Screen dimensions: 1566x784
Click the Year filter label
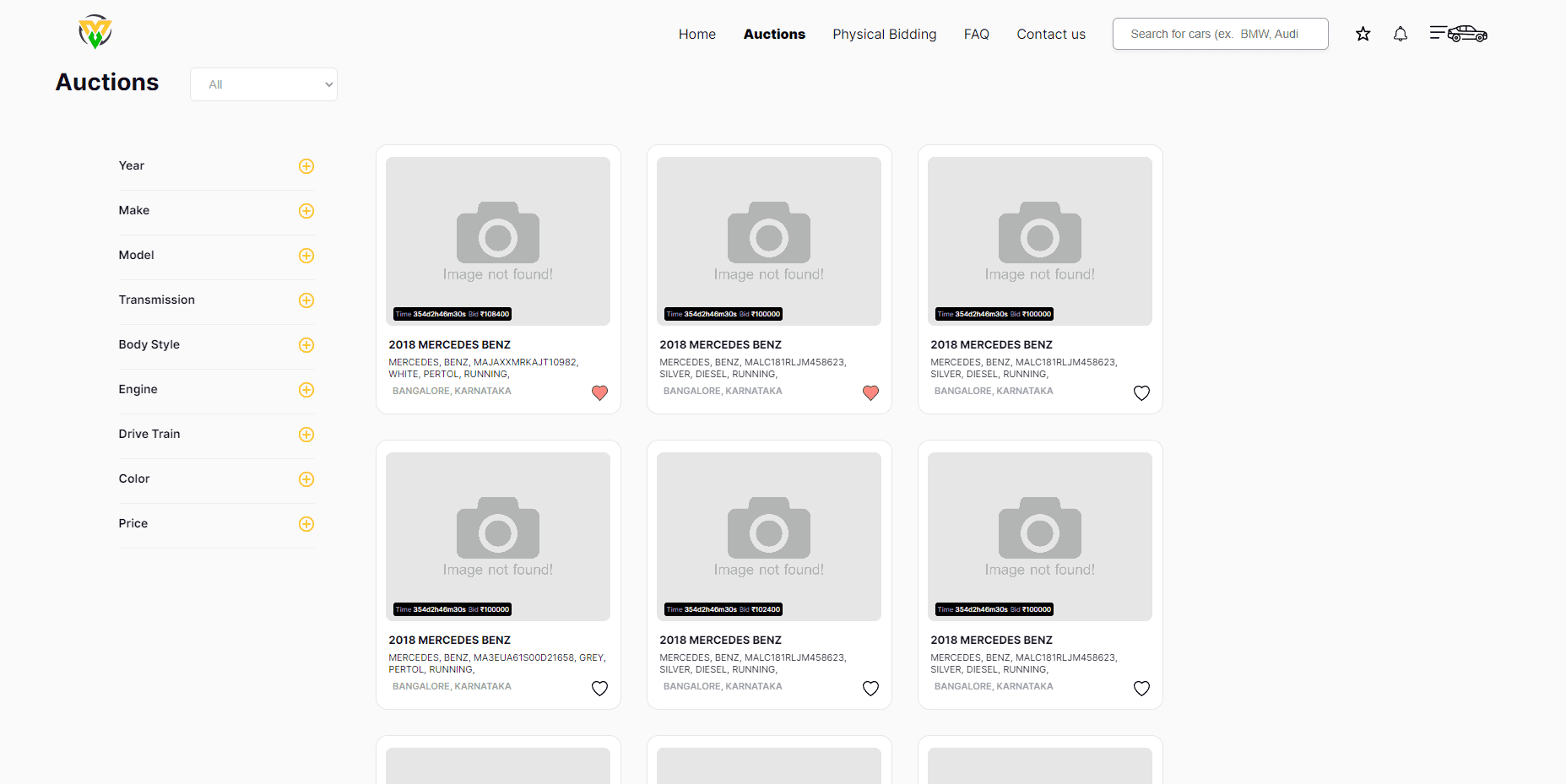tap(132, 165)
